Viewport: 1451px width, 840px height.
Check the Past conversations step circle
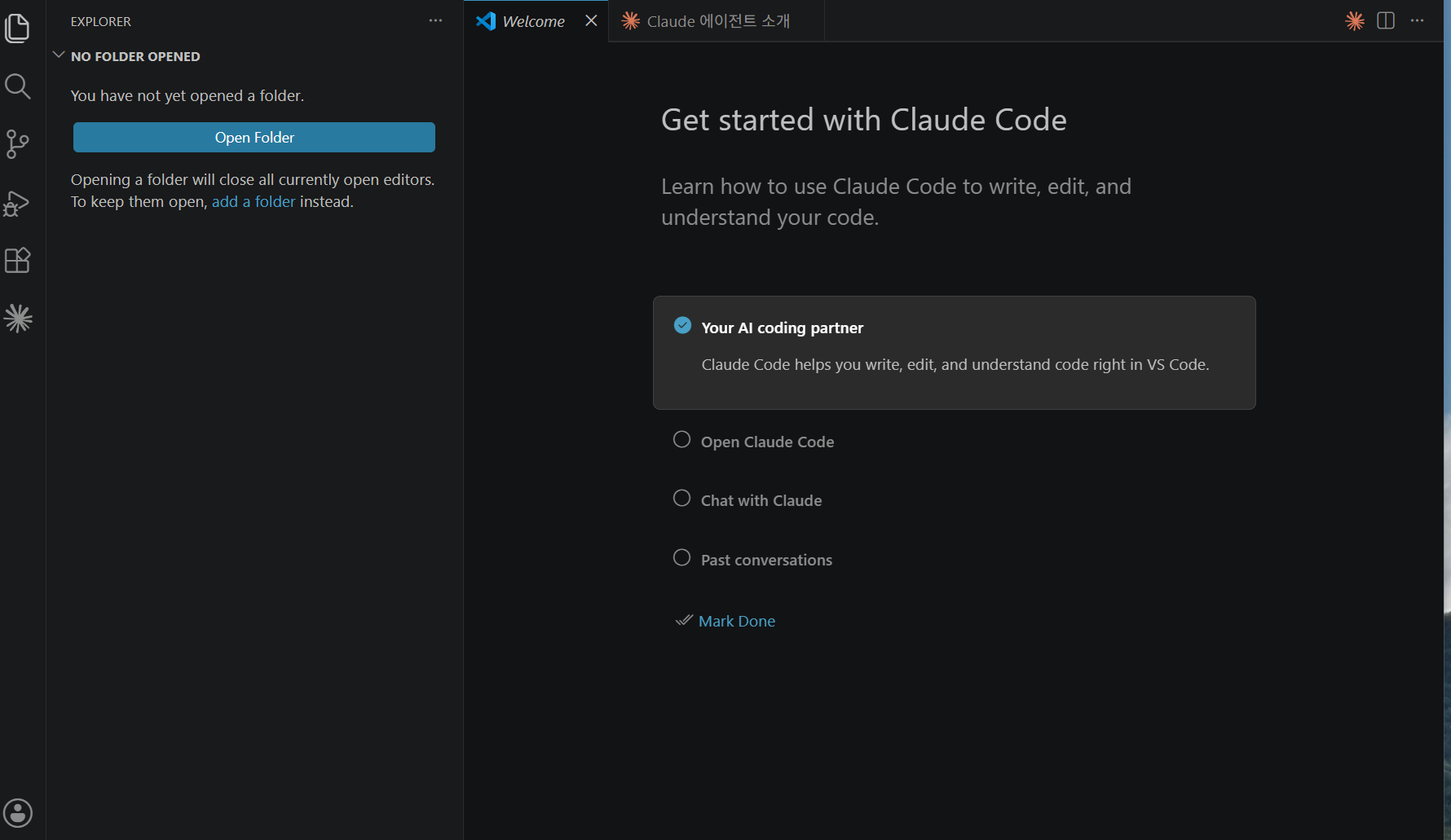coord(682,558)
